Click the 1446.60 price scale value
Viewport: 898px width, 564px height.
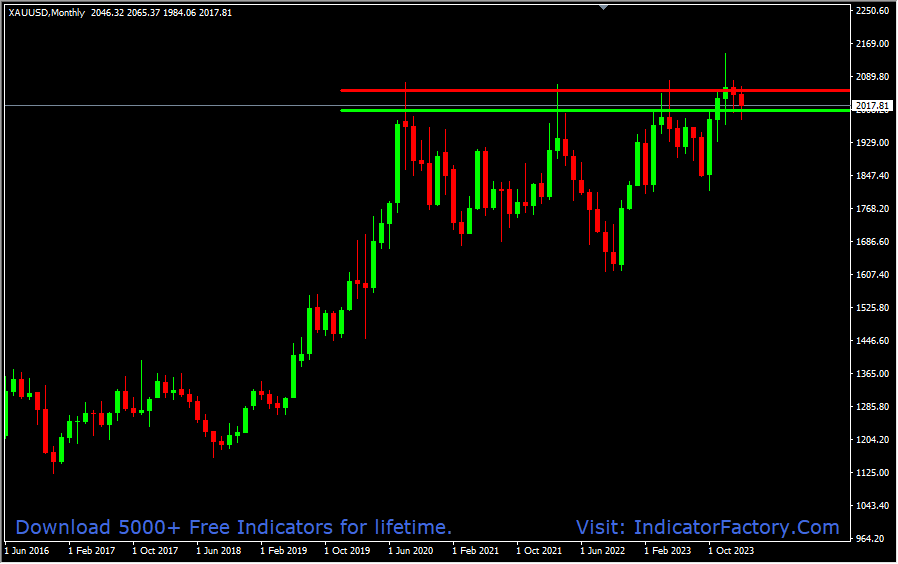click(872, 341)
